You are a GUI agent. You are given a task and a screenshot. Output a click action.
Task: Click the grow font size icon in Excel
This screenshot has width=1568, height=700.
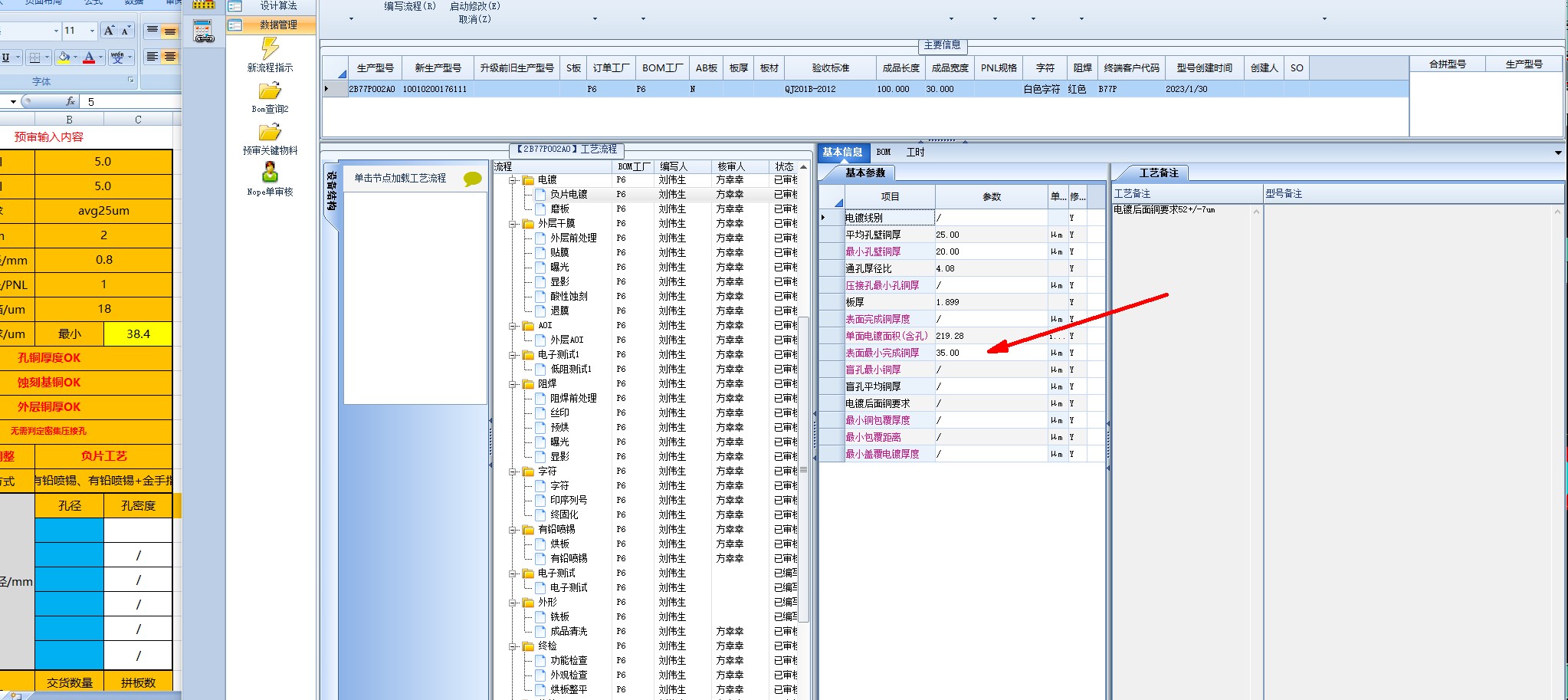[x=109, y=31]
